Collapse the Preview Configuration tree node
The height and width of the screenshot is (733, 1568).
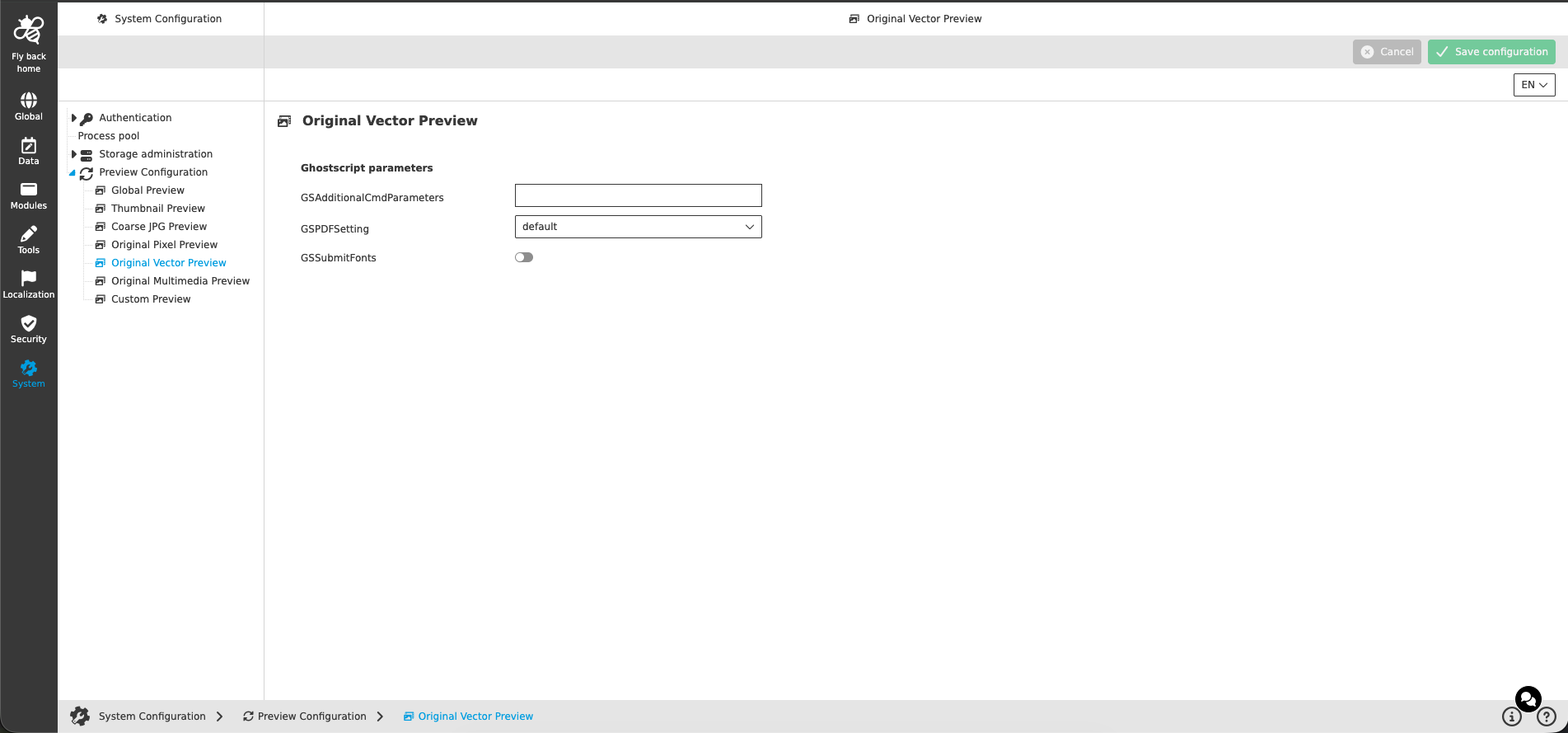coord(73,173)
